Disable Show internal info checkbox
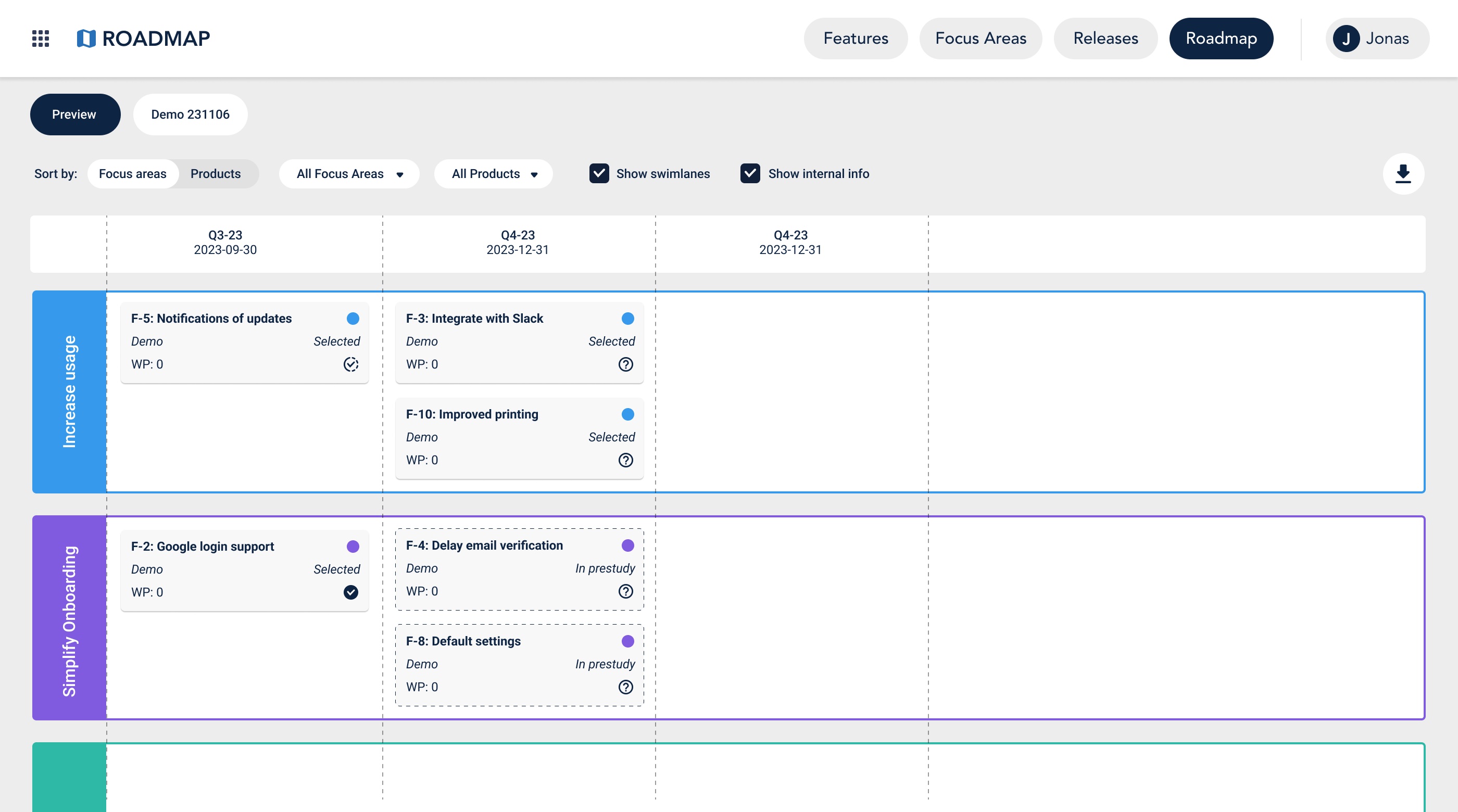This screenshot has height=812, width=1458. pos(750,174)
